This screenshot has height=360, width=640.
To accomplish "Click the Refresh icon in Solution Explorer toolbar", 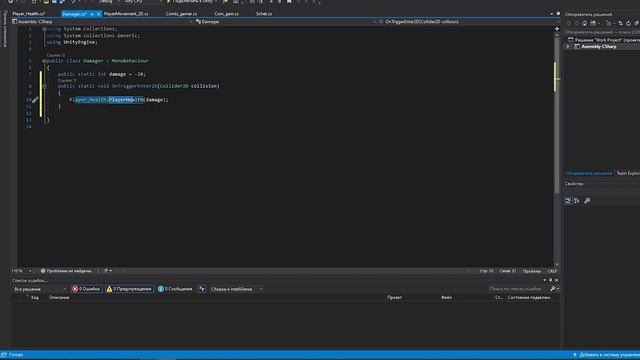I will click(628, 23).
